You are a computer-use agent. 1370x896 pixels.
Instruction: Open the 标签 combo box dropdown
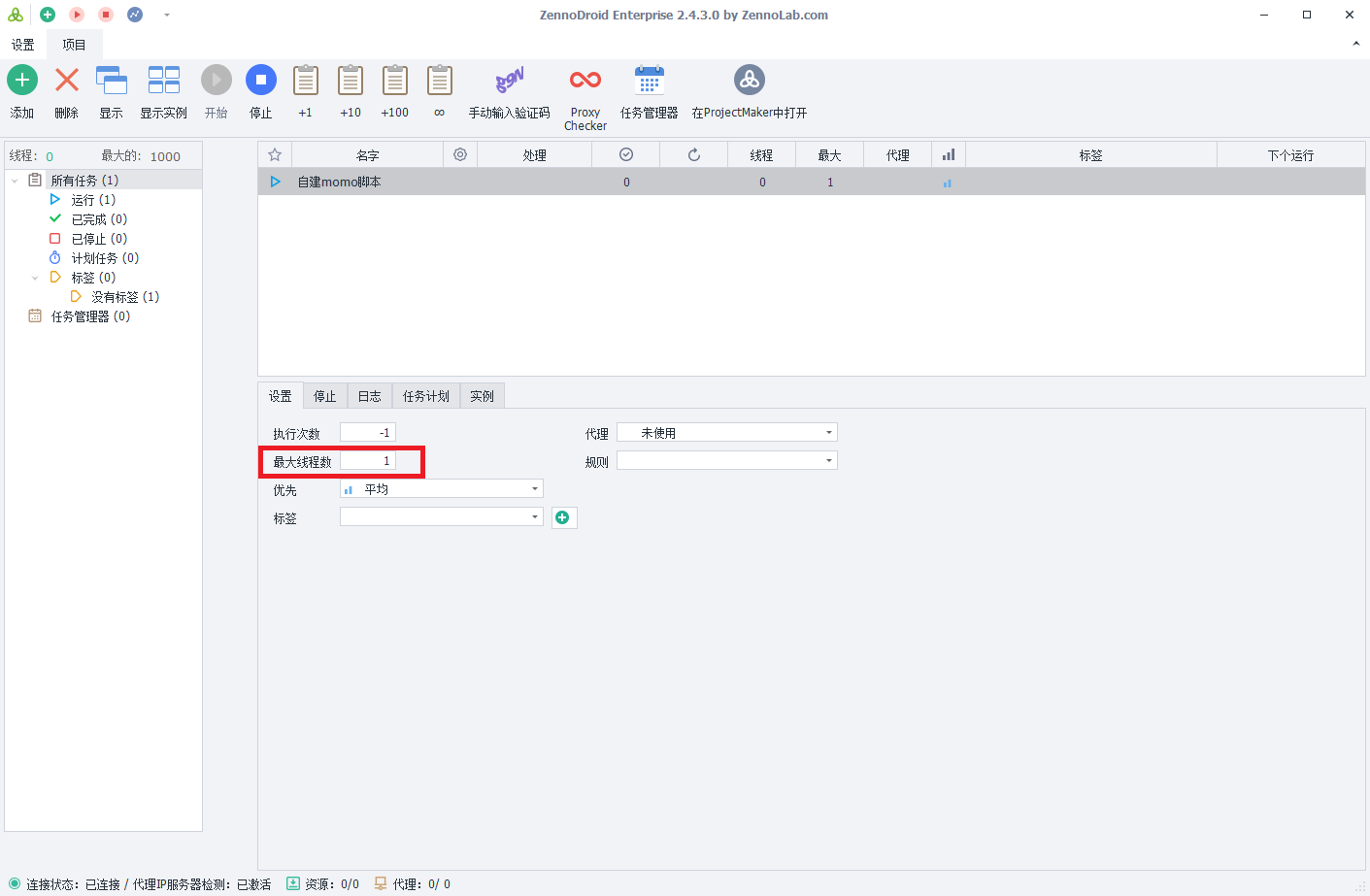[x=442, y=516]
